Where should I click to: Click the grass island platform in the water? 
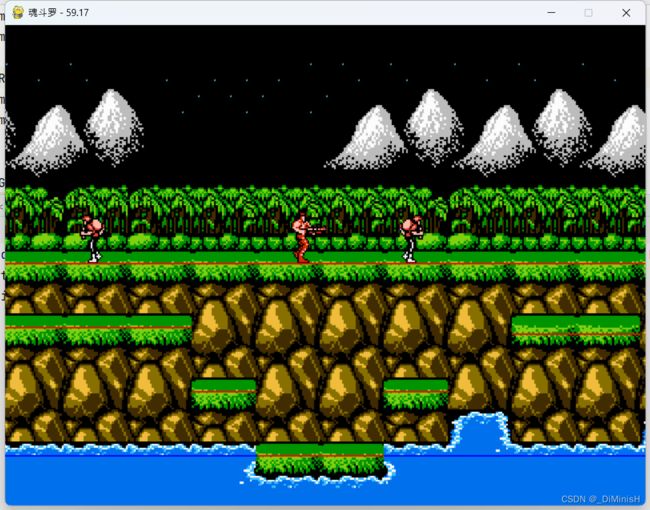320,459
